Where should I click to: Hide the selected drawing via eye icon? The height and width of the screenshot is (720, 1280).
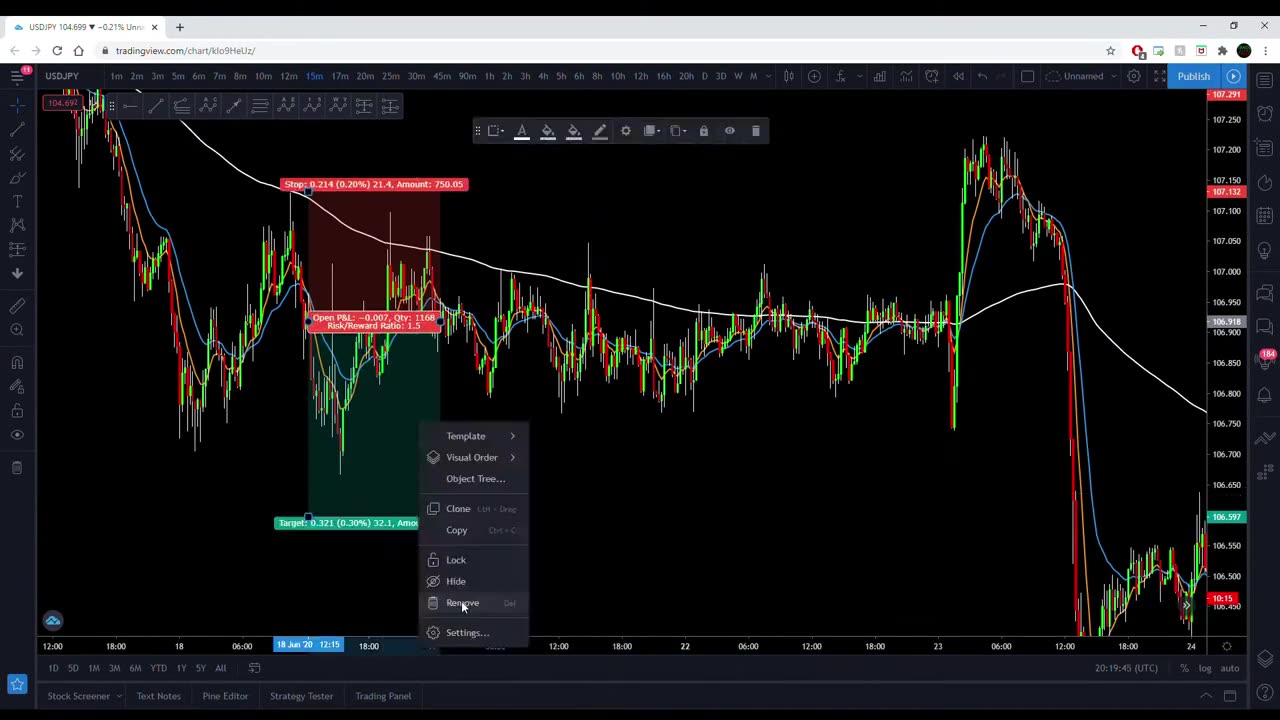[730, 131]
